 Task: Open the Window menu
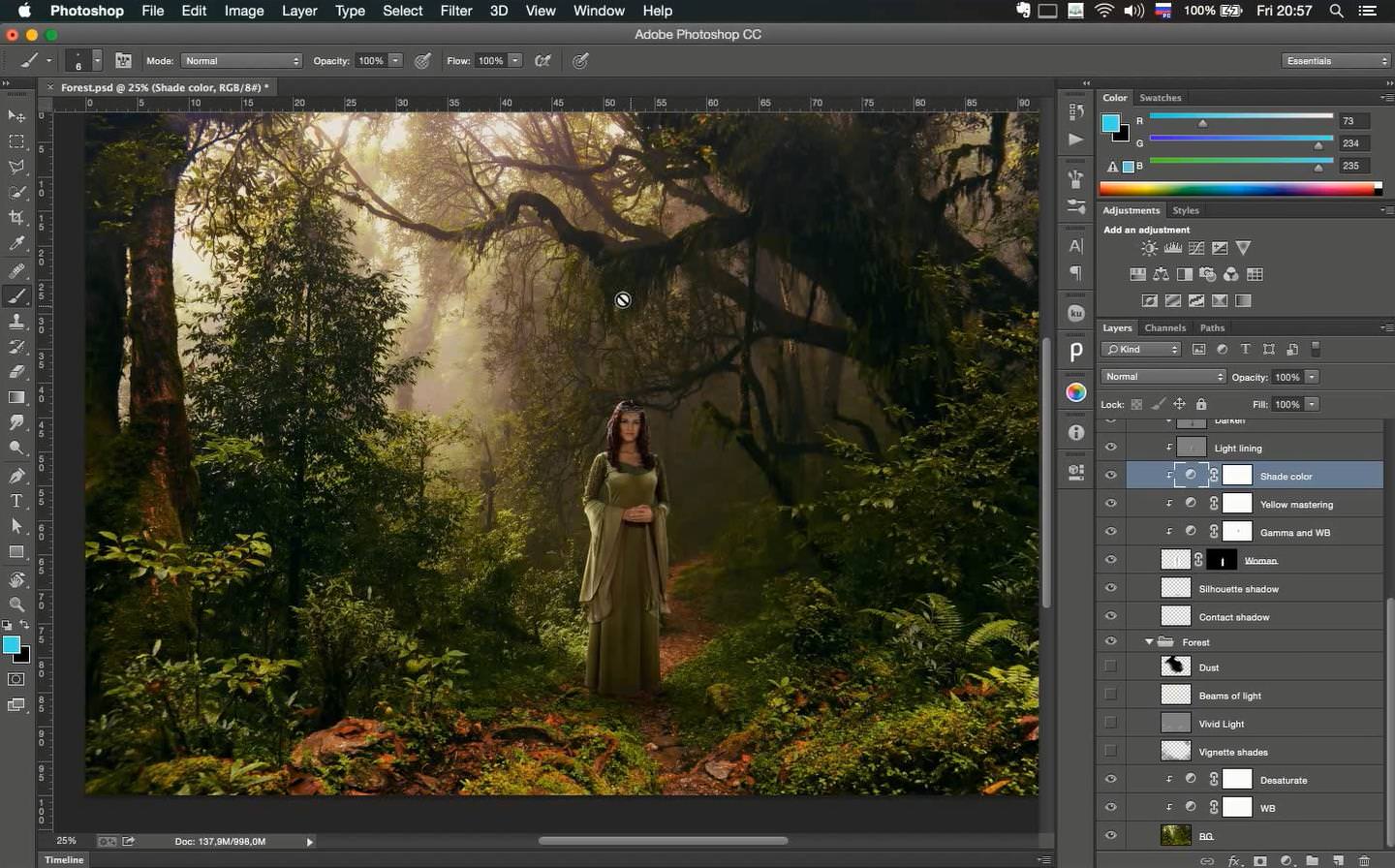(599, 11)
